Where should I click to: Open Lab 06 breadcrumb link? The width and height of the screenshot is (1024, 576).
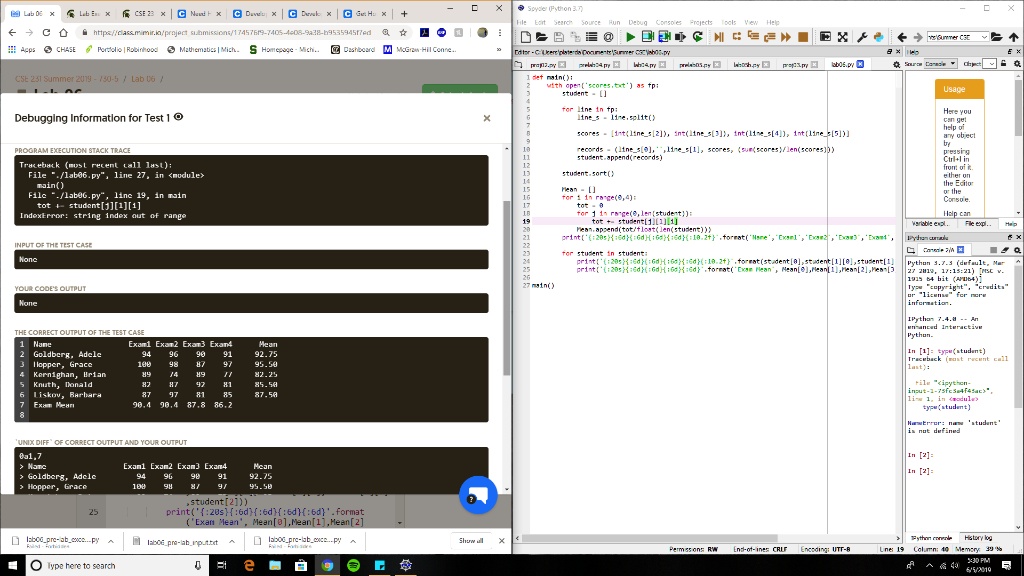143,79
